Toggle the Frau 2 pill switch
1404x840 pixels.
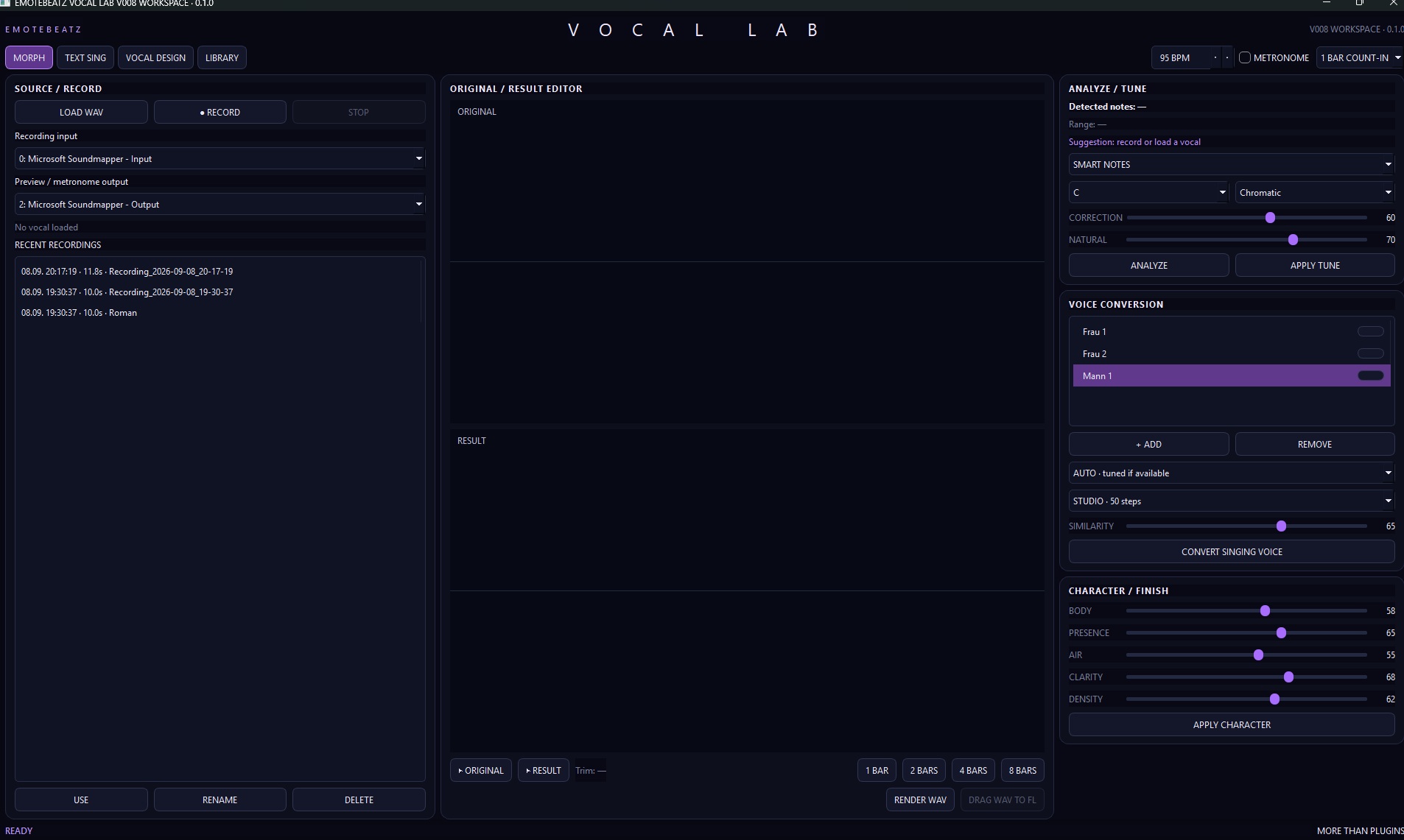point(1371,353)
